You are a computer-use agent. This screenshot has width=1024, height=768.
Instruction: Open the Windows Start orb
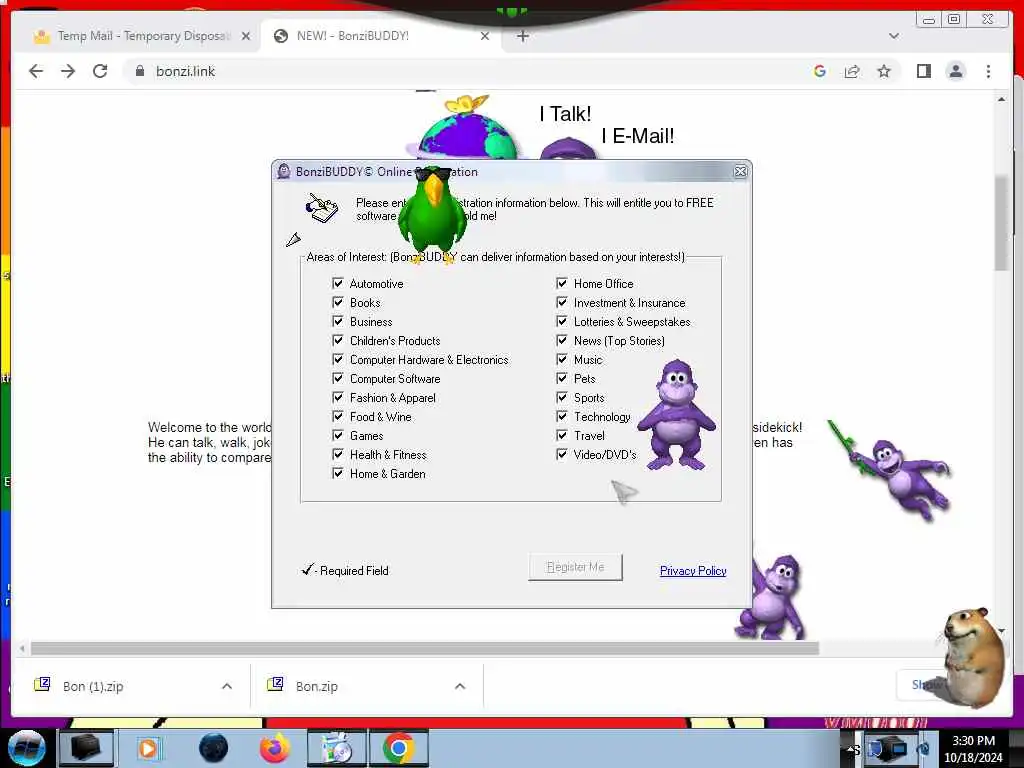tap(26, 748)
